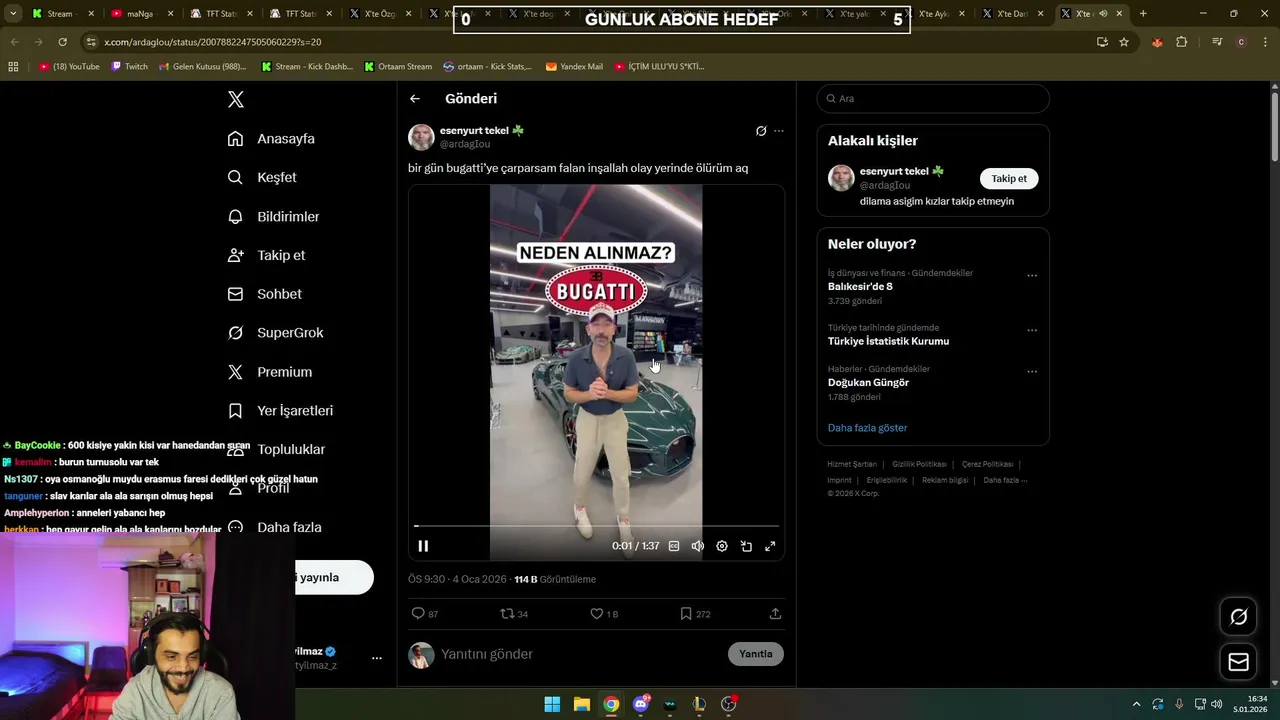
Task: Open Bildirimler notifications
Action: click(273, 216)
